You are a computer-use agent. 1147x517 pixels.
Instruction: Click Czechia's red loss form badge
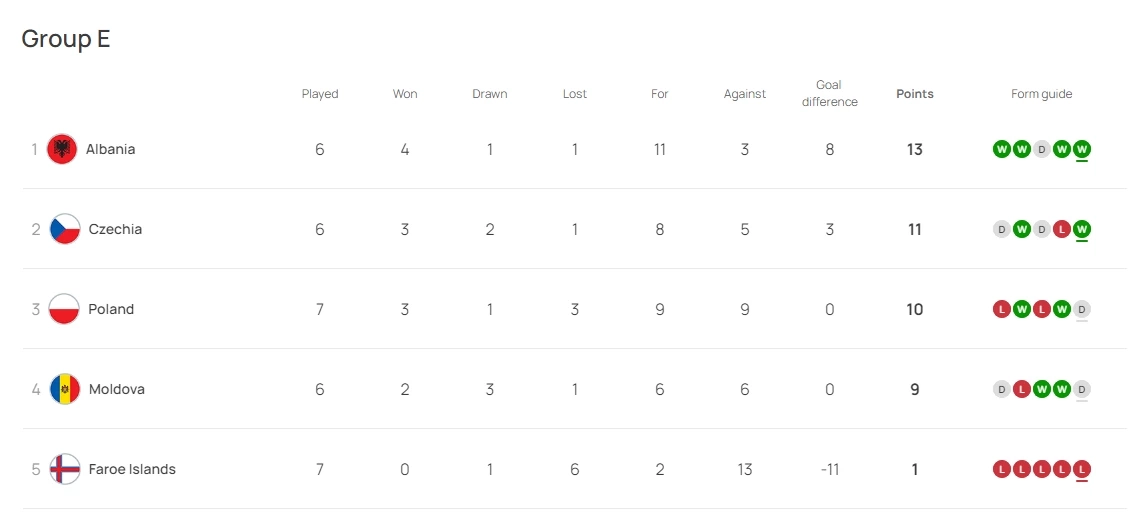click(1062, 229)
